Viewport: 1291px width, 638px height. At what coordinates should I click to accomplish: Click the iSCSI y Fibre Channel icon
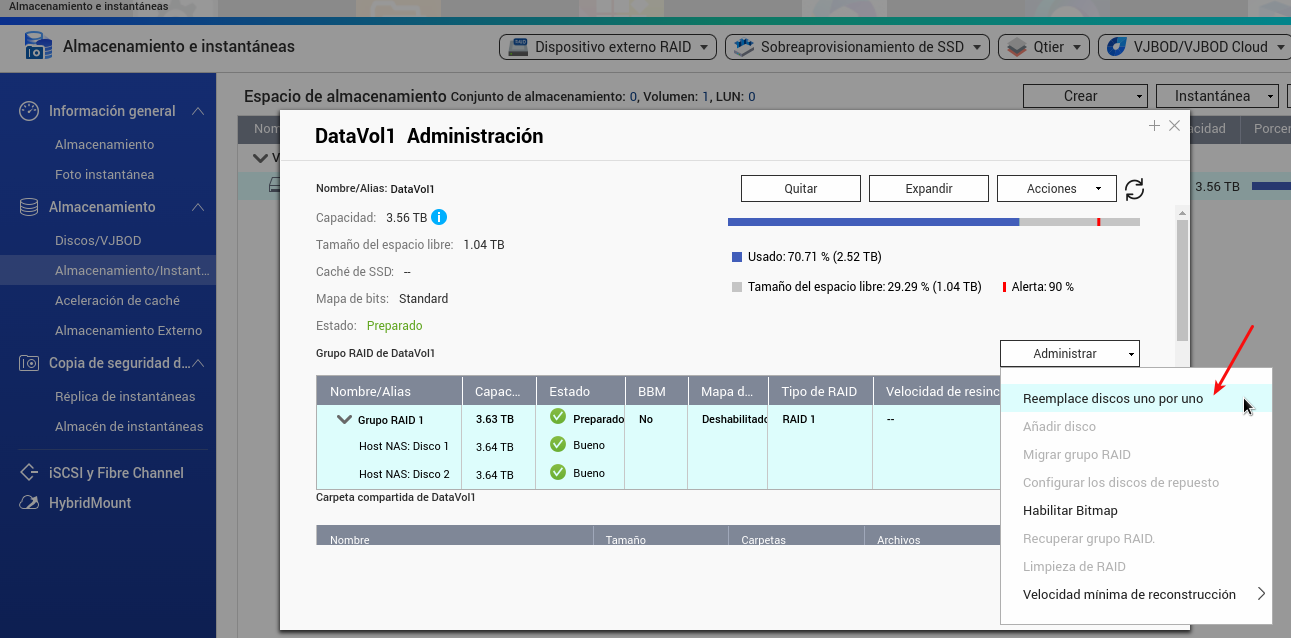29,473
